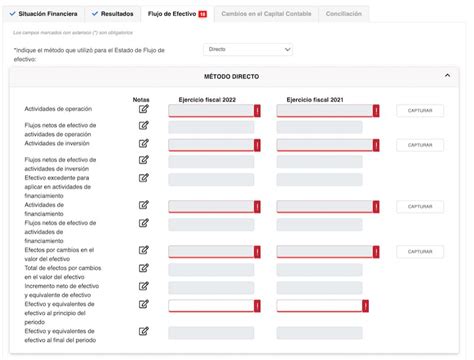Edit notes for Efectivo excedente para aplicar

coord(144,178)
